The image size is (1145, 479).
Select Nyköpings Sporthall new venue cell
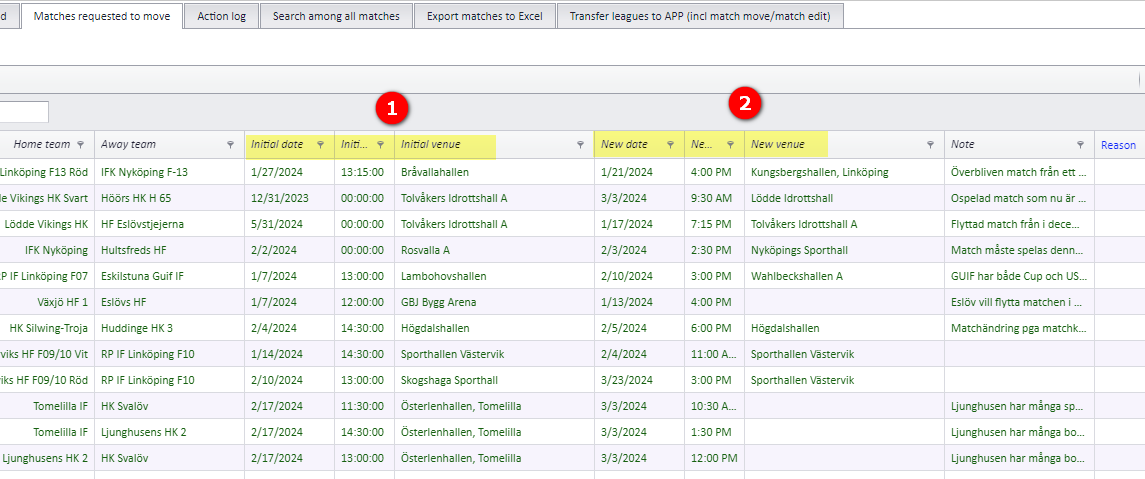coord(844,250)
